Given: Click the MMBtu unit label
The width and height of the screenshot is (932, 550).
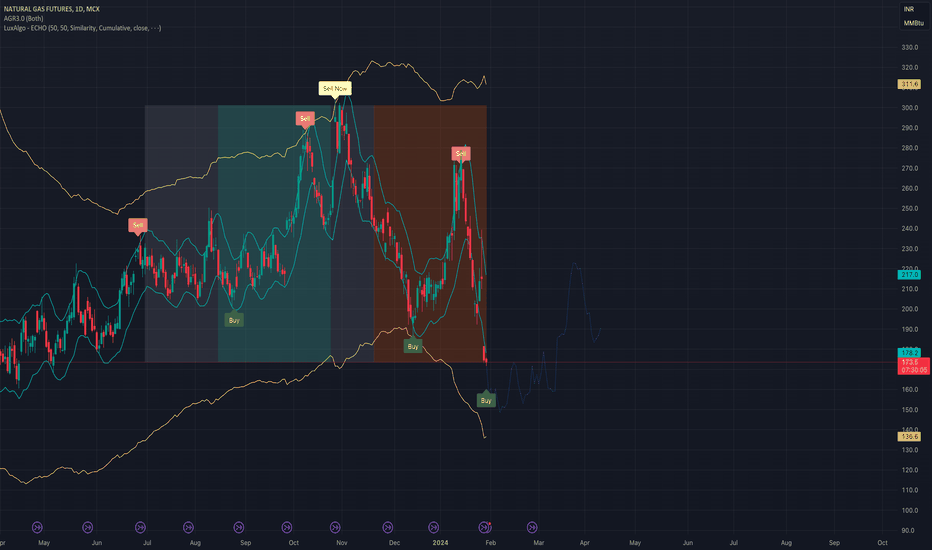Looking at the screenshot, I should coord(914,23).
